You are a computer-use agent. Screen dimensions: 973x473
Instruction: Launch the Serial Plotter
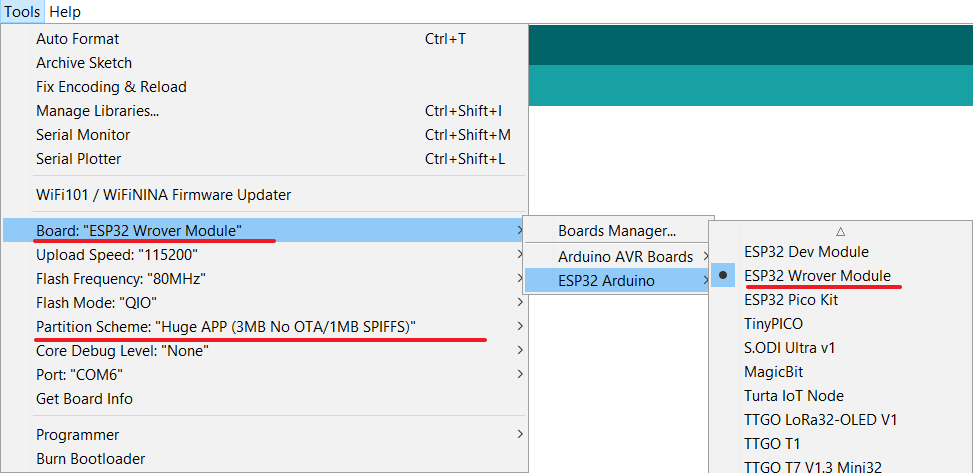79,159
